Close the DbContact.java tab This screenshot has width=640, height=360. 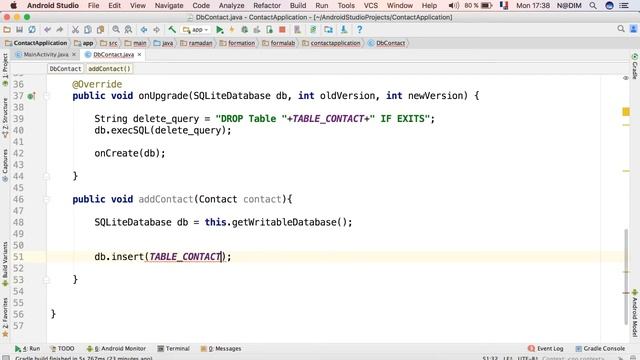pyautogui.click(x=140, y=54)
